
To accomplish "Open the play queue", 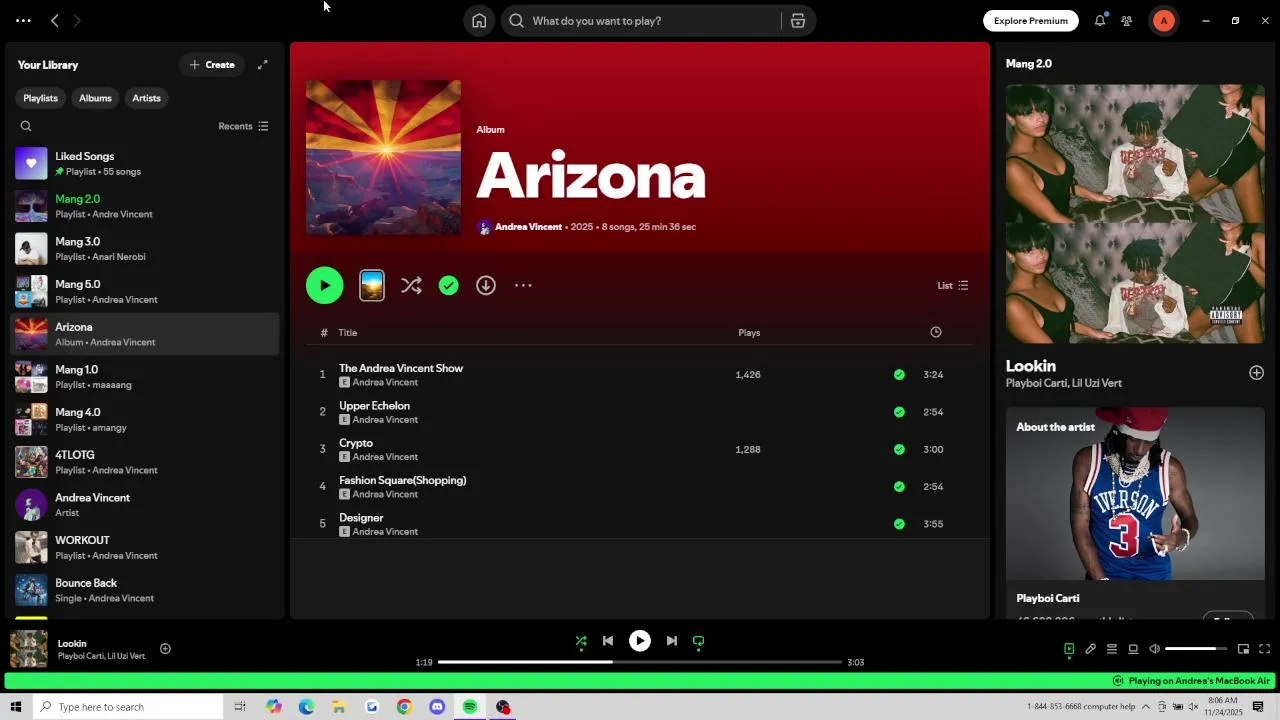I will (x=1112, y=649).
